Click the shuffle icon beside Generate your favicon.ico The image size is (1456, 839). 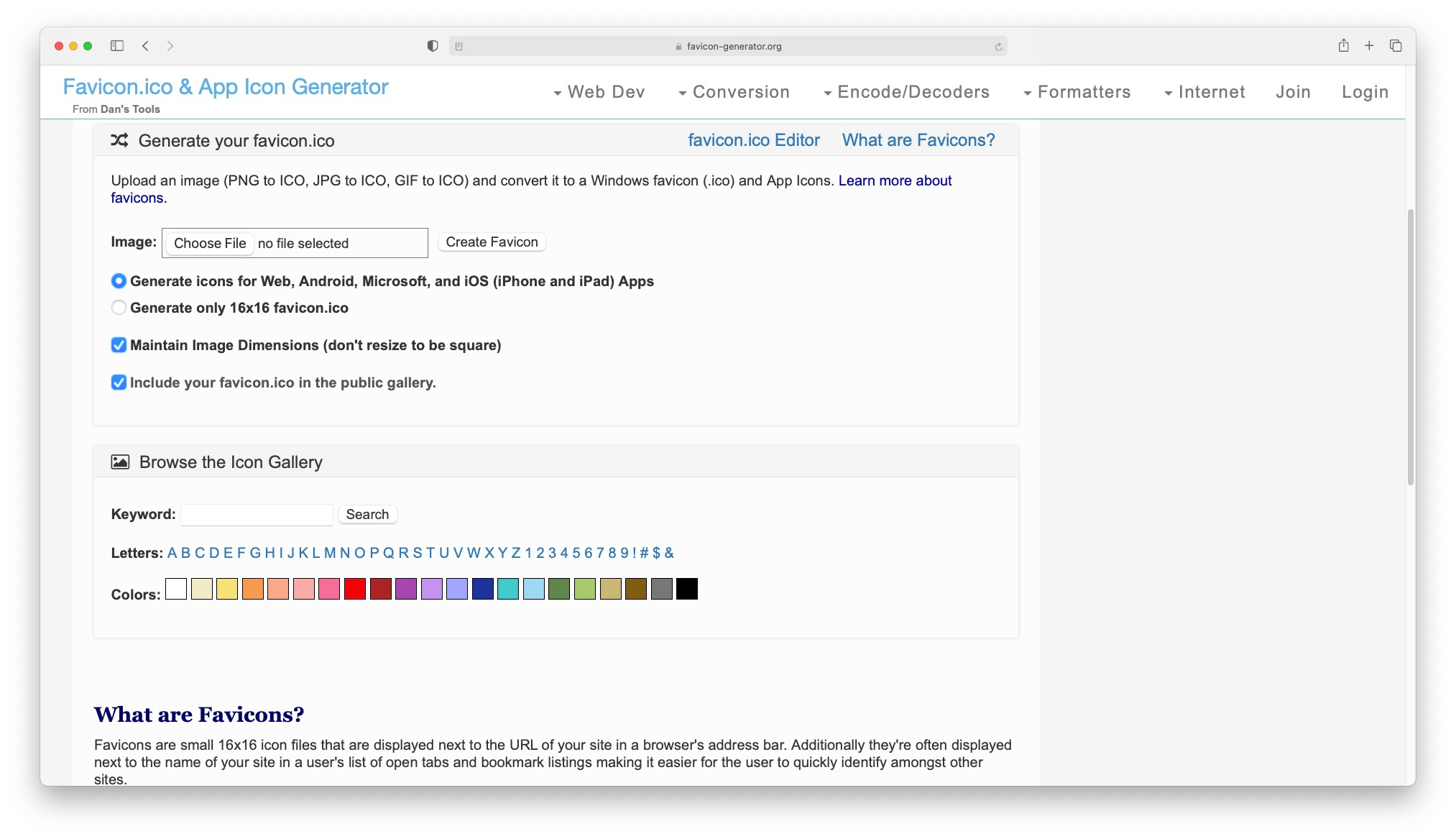click(120, 141)
